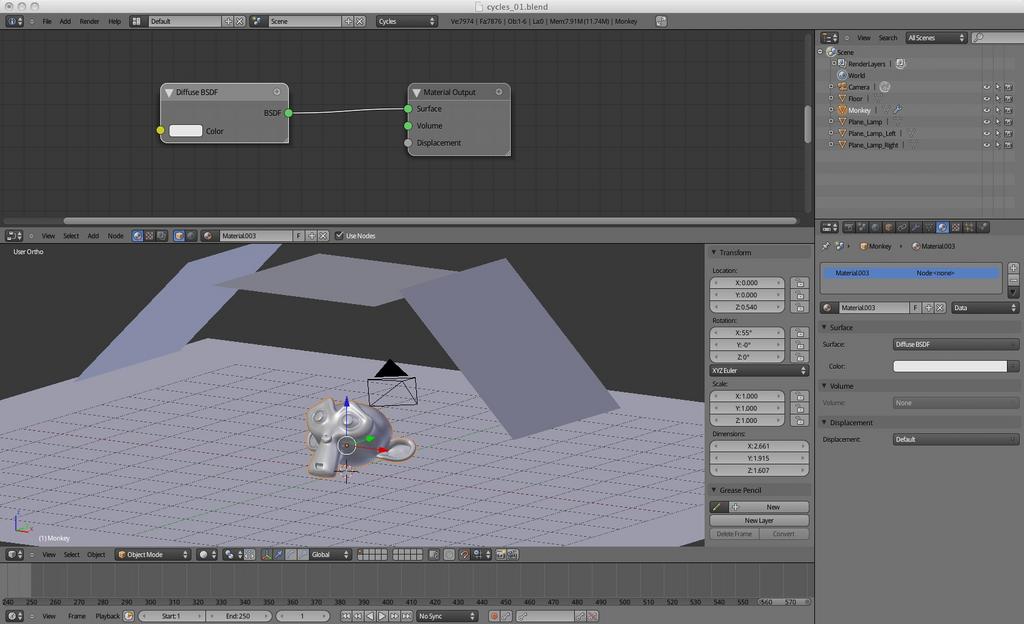Jump to the start frame button
This screenshot has width=1024, height=624.
346,616
